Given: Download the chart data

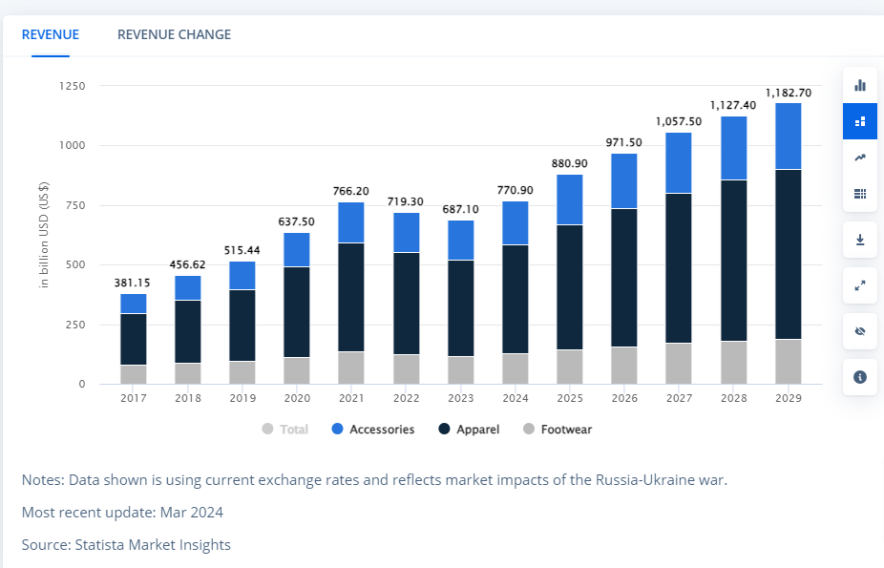Looking at the screenshot, I should tap(859, 240).
